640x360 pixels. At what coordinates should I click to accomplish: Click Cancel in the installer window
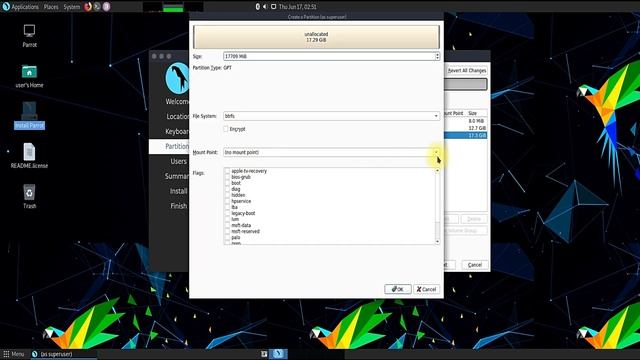tap(475, 265)
